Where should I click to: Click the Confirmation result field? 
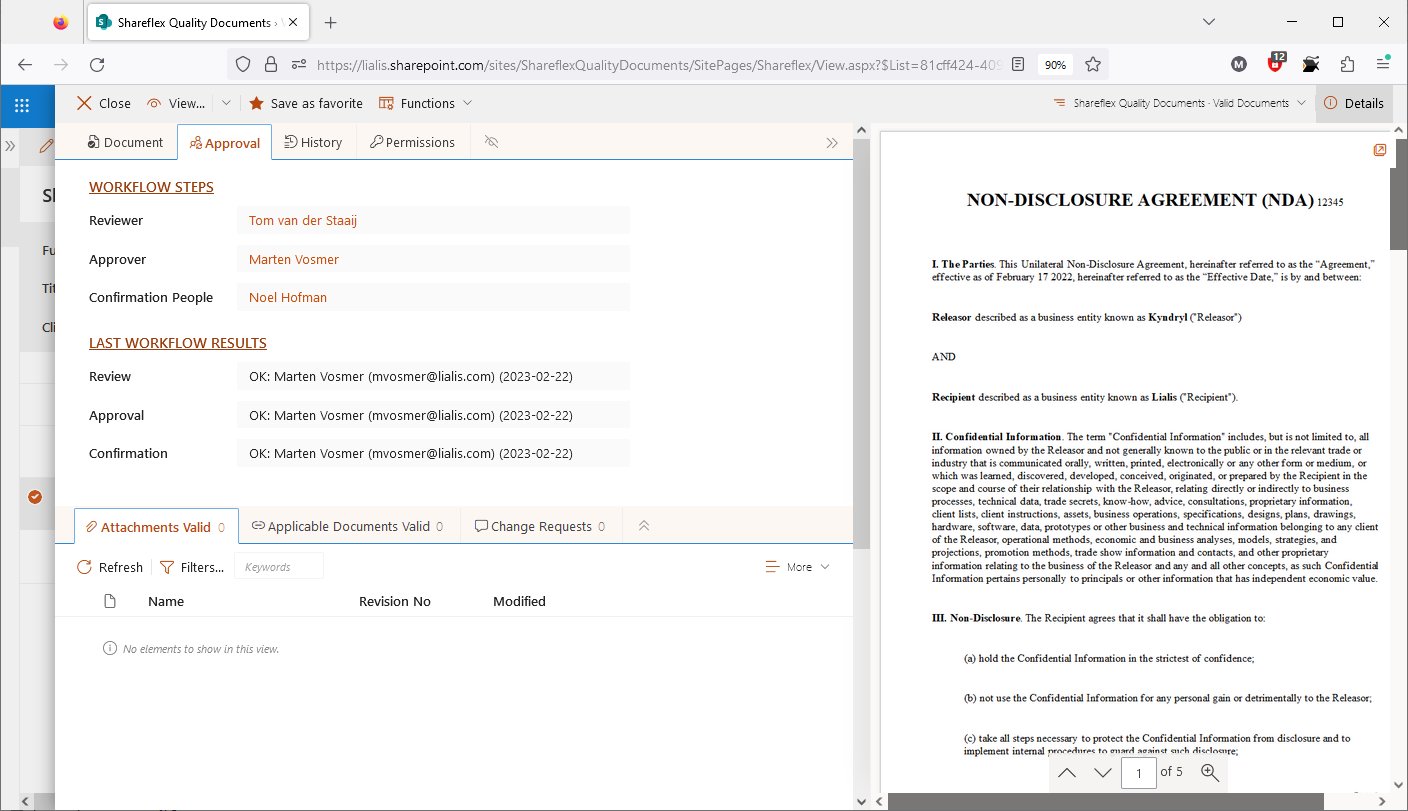(x=433, y=453)
